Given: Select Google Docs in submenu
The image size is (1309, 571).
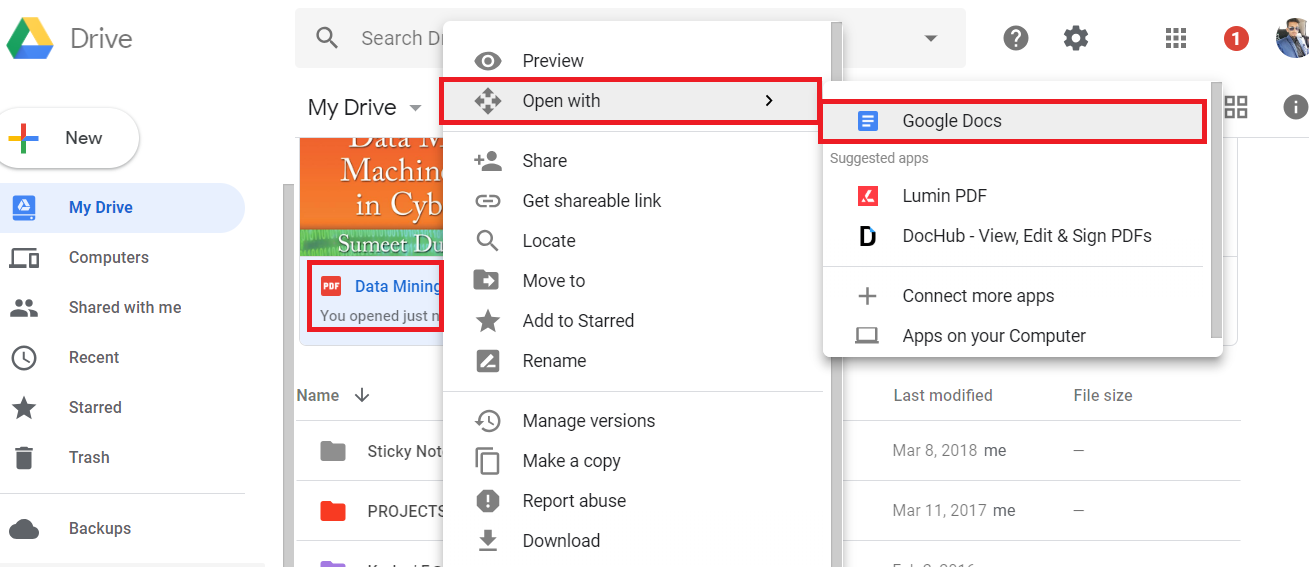Looking at the screenshot, I should [1013, 121].
